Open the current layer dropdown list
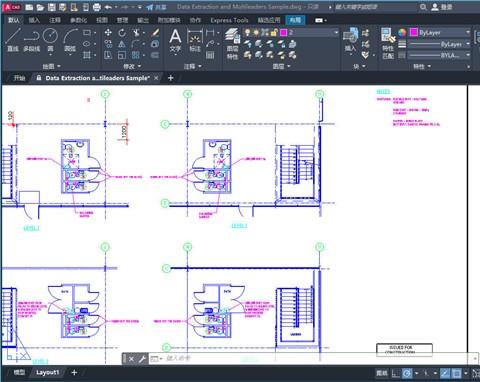 tap(309, 32)
